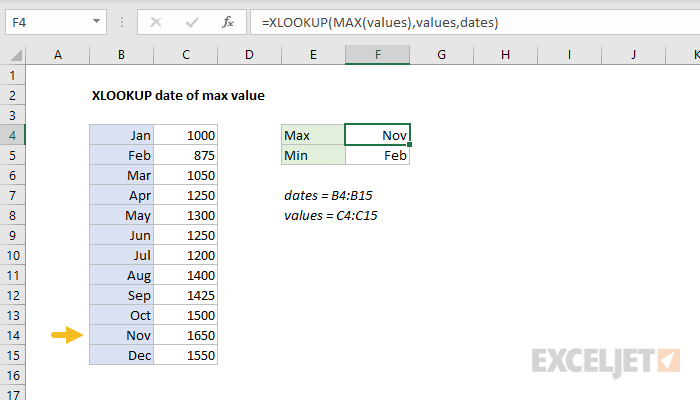700x400 pixels.
Task: Click the cancel (X) formula button
Action: [156, 22]
